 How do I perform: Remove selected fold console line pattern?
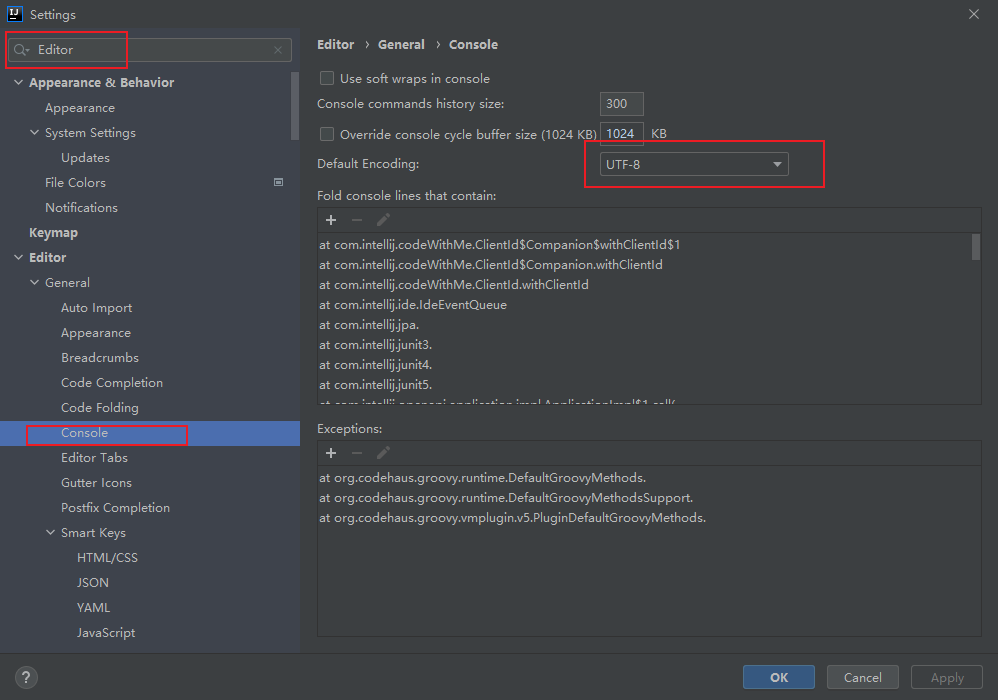pos(357,220)
